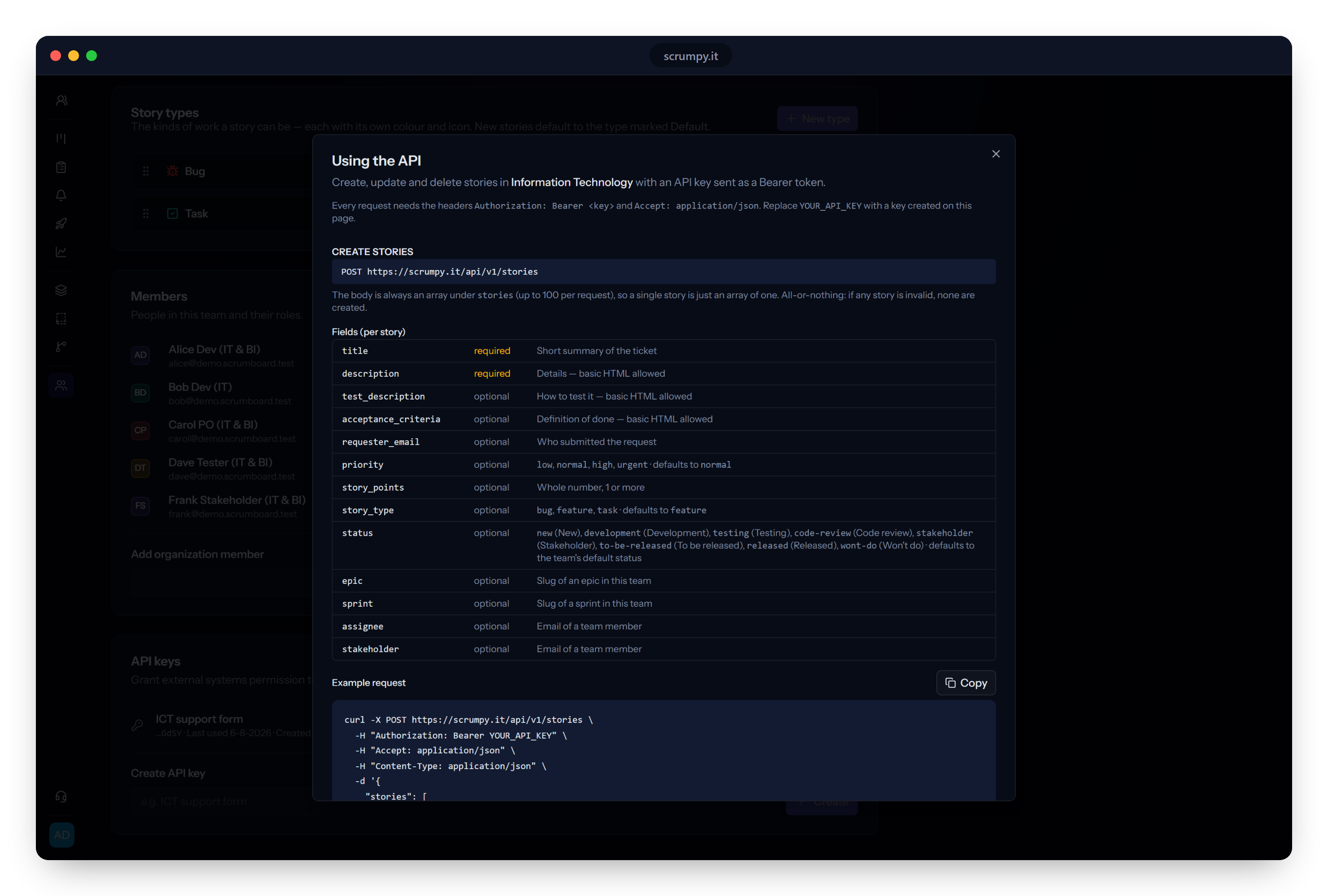Click the New type button
The width and height of the screenshot is (1328, 896).
[x=817, y=119]
